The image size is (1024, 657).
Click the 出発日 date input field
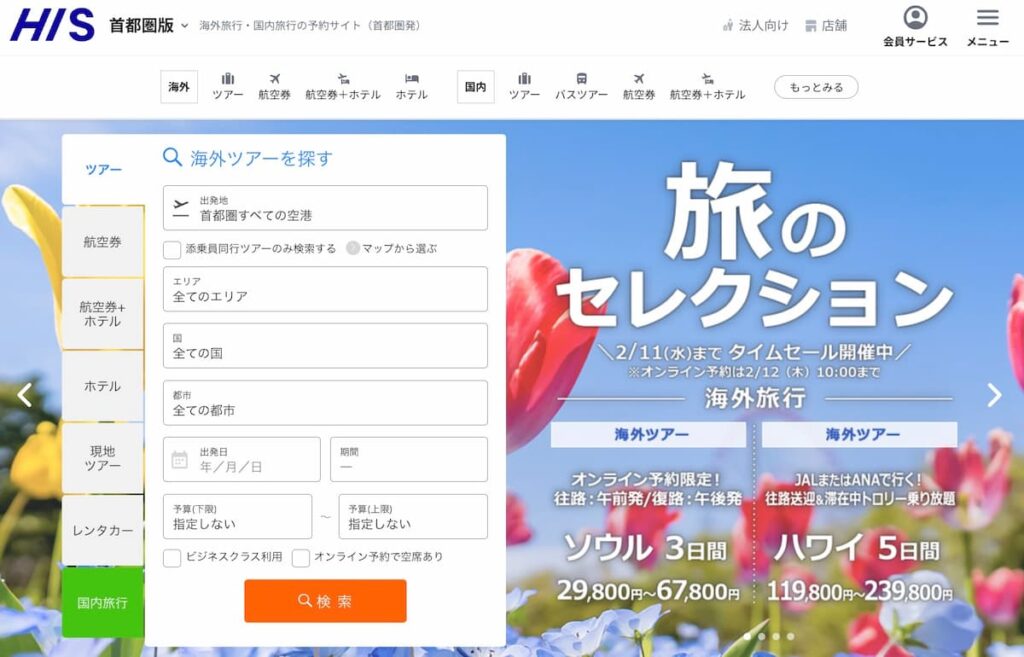[x=240, y=459]
